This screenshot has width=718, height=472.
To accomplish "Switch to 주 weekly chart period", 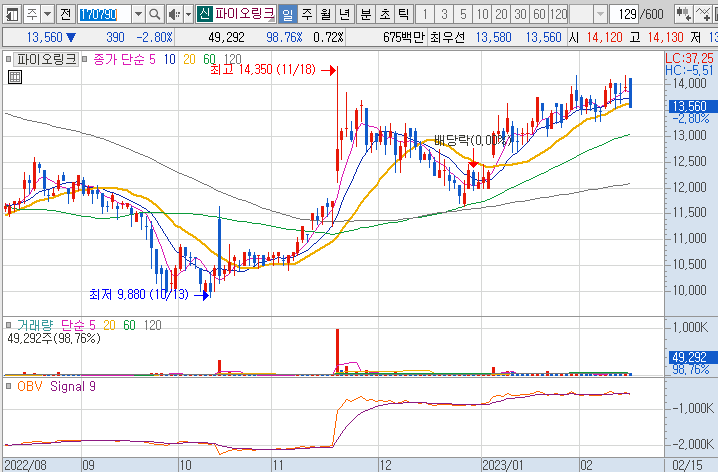I will (307, 14).
